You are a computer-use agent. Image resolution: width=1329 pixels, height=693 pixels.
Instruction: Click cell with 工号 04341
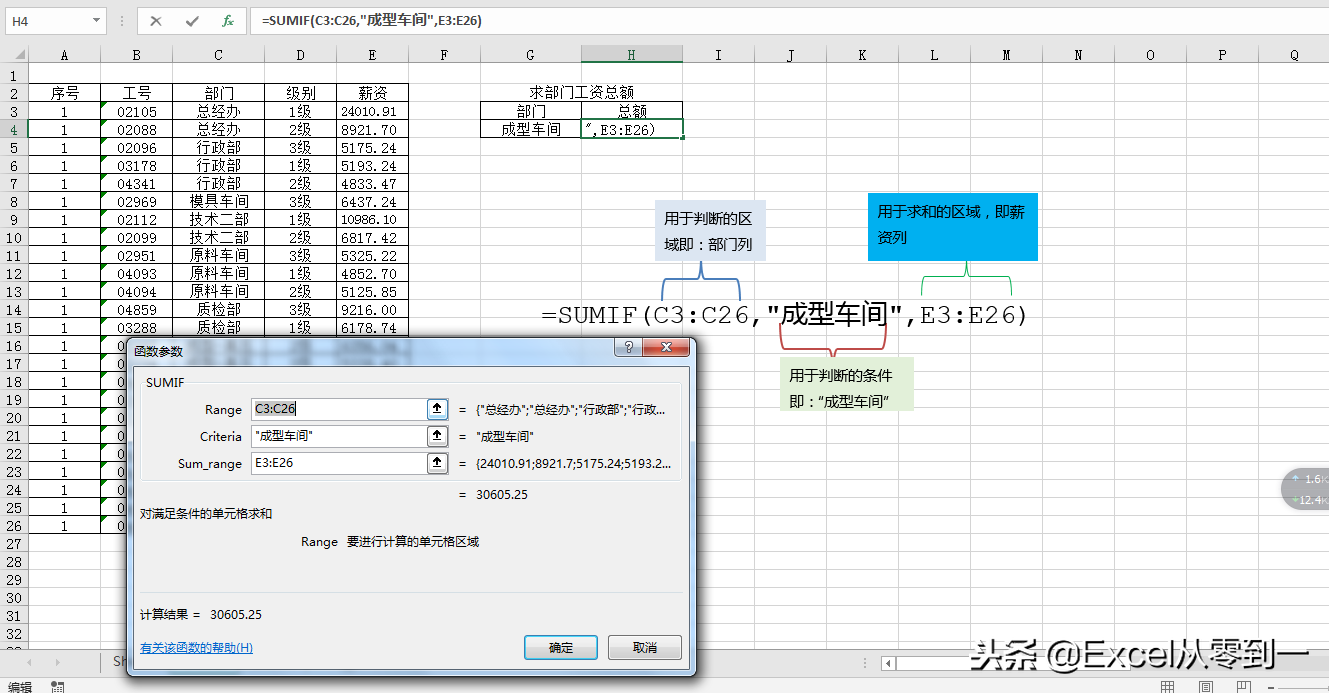(x=136, y=183)
